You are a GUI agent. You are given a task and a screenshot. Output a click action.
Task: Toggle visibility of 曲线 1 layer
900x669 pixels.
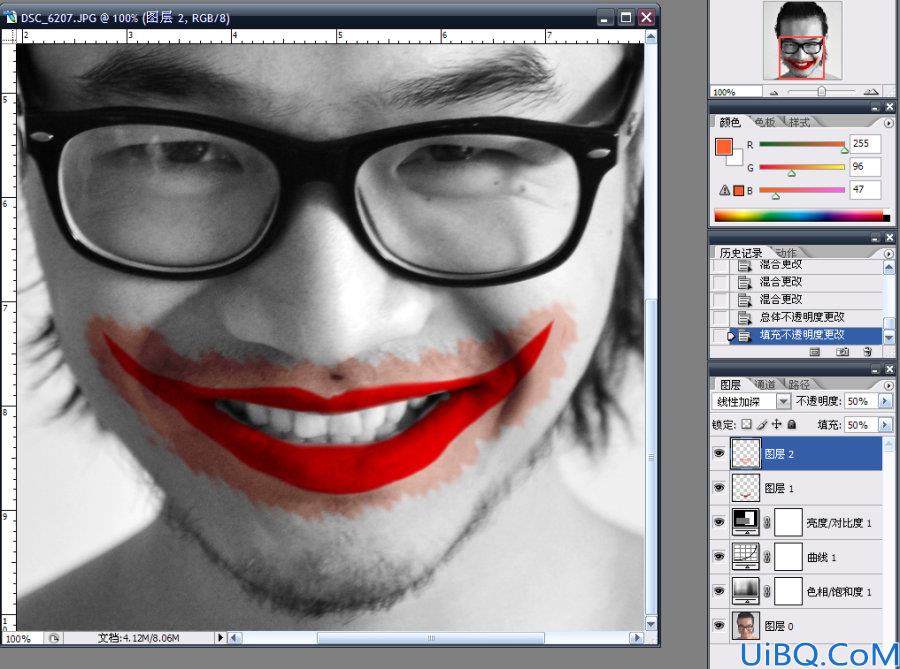click(x=719, y=557)
